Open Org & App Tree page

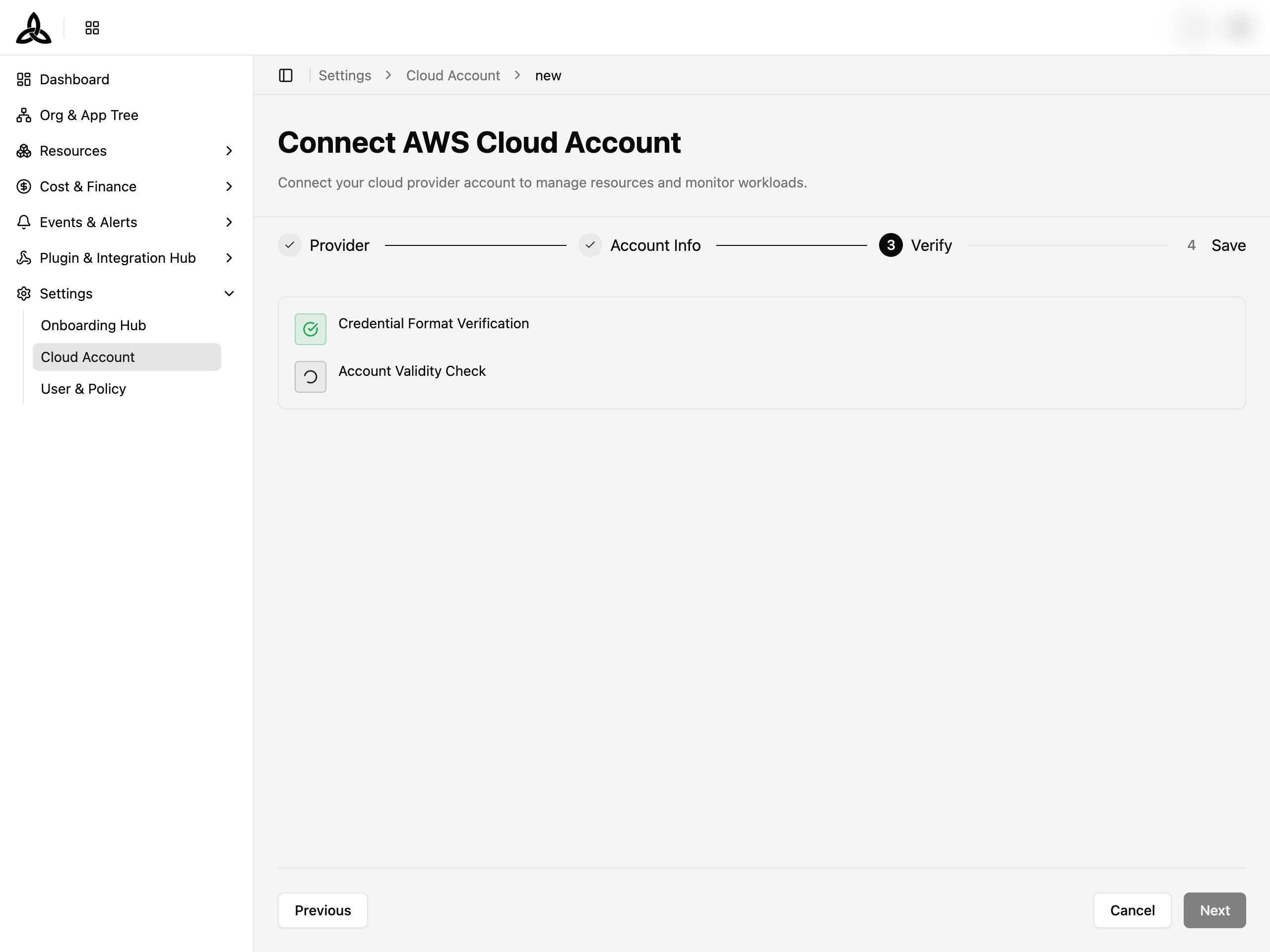click(127, 115)
